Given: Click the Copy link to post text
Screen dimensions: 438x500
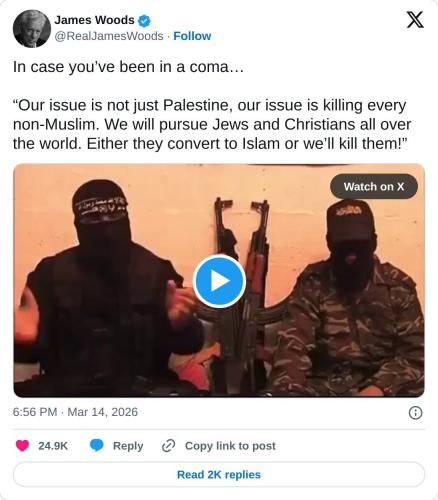Looking at the screenshot, I should tap(230, 446).
